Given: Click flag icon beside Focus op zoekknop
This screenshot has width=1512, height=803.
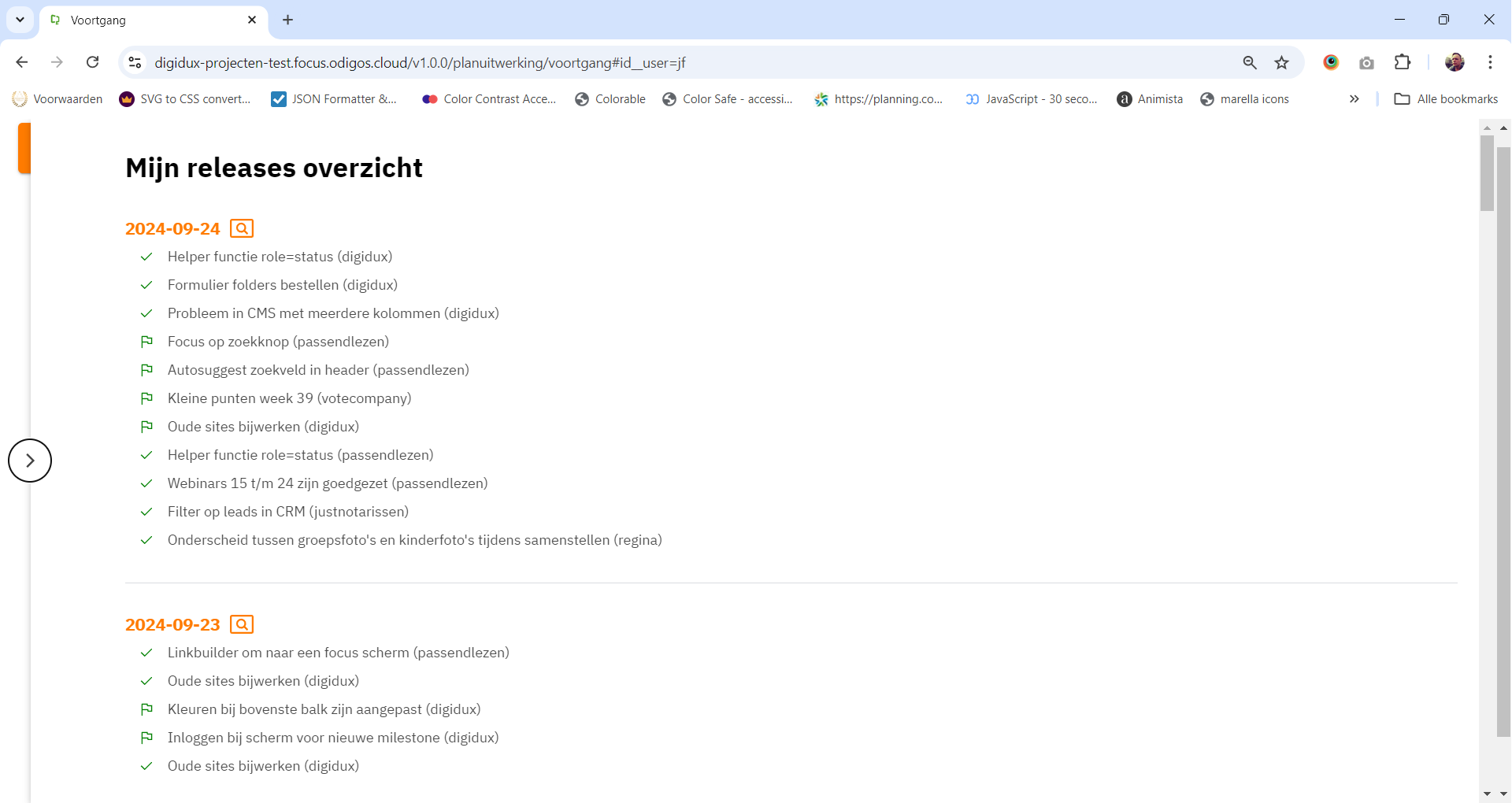Looking at the screenshot, I should tap(146, 342).
